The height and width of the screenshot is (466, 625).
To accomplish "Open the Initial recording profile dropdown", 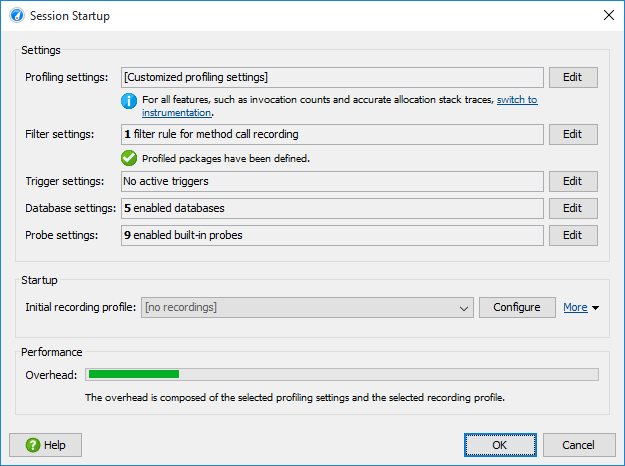I will pos(307,307).
